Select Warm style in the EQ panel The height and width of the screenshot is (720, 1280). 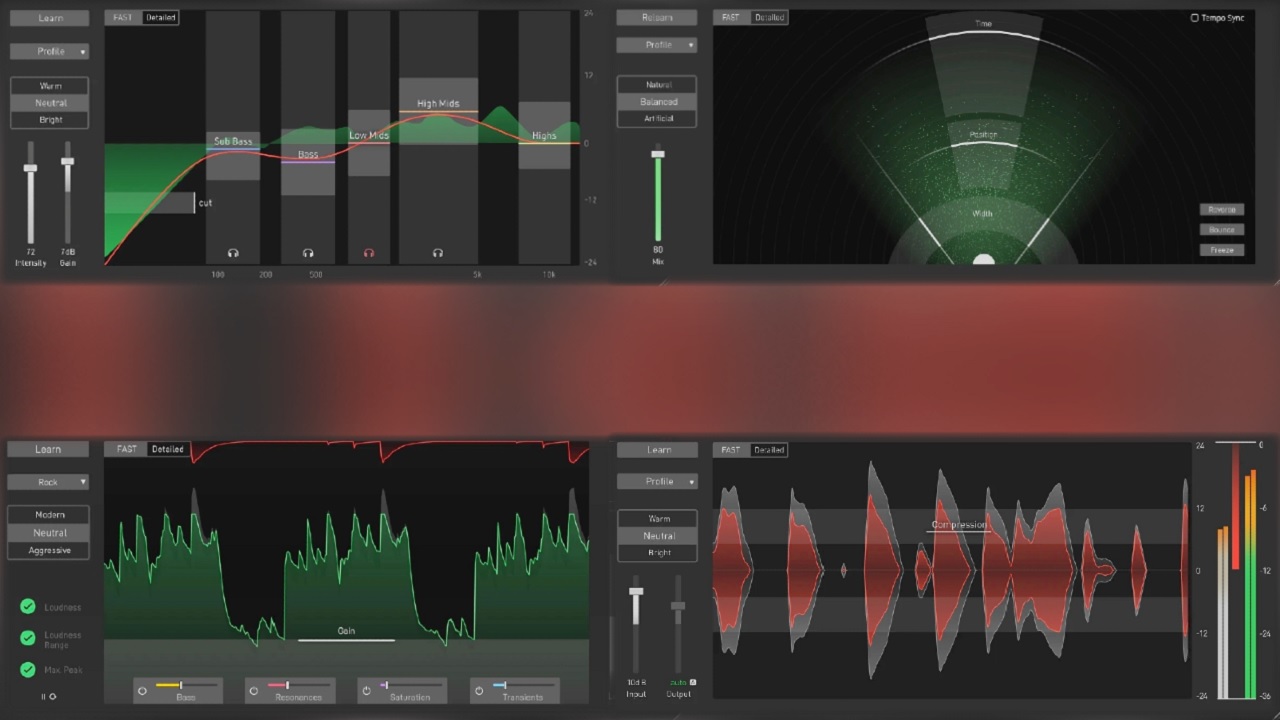click(50, 86)
